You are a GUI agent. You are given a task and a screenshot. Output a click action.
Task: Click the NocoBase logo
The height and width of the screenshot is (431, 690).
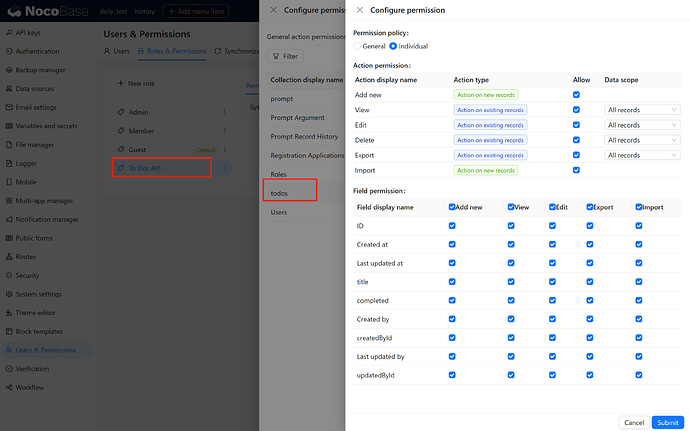click(x=48, y=11)
